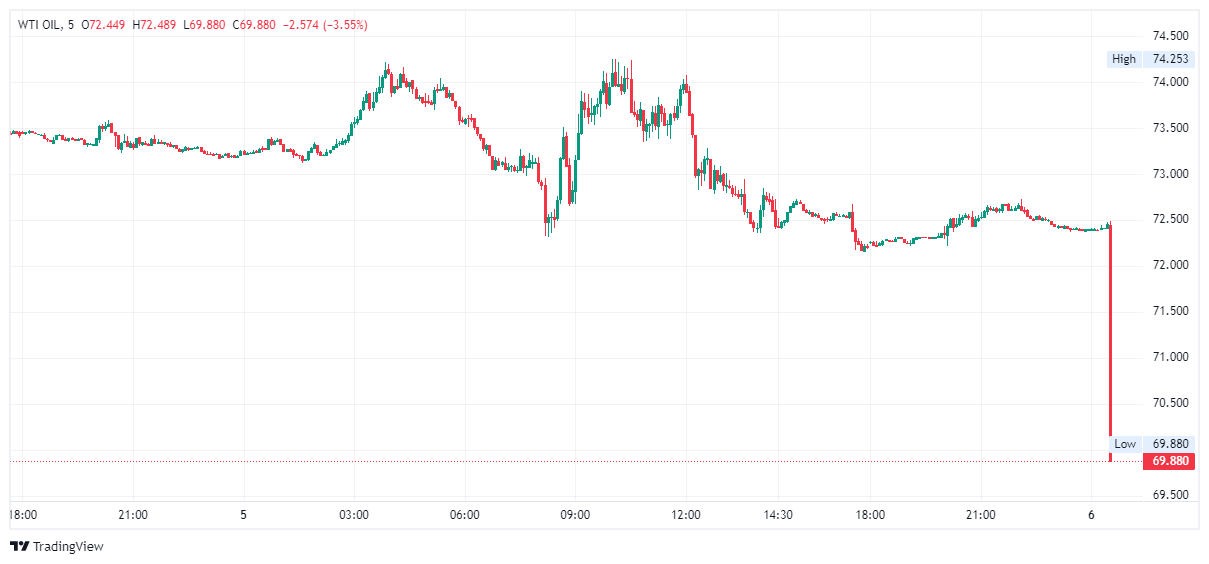Screen dimensions: 1209x564
Task: Click the TradingView logo icon
Action: 19,546
